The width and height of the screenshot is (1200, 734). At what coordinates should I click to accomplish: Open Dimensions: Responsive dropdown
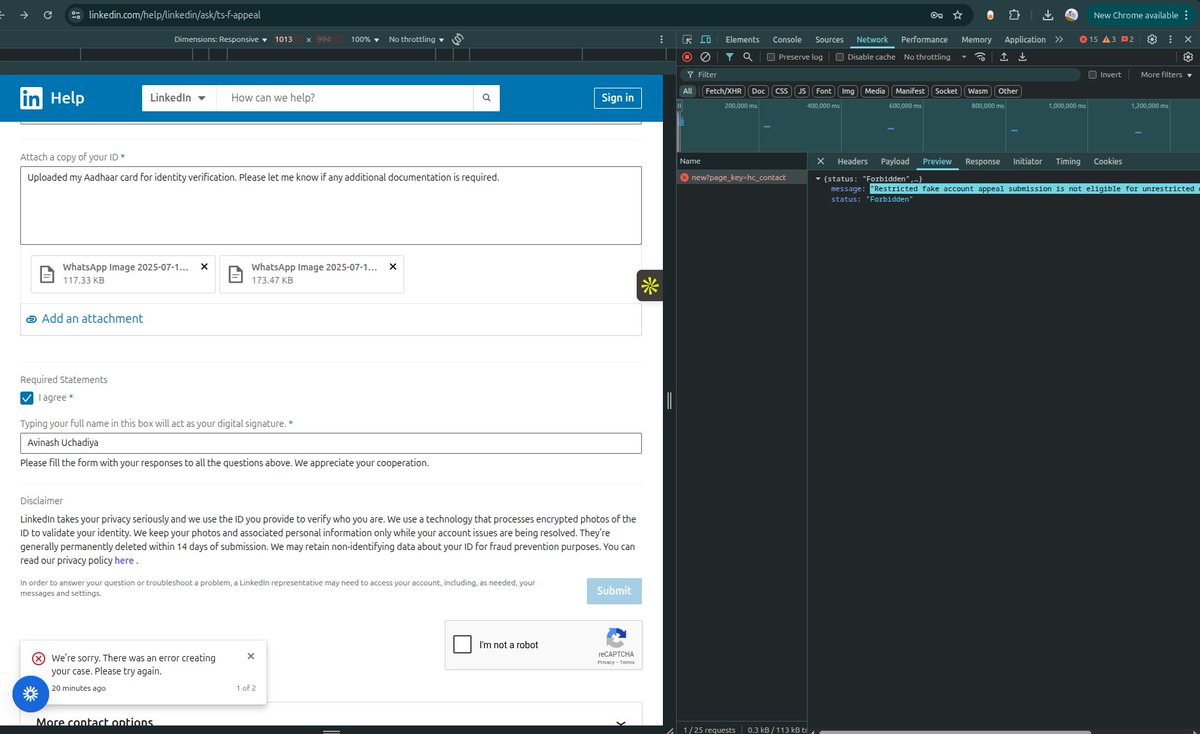coord(220,39)
